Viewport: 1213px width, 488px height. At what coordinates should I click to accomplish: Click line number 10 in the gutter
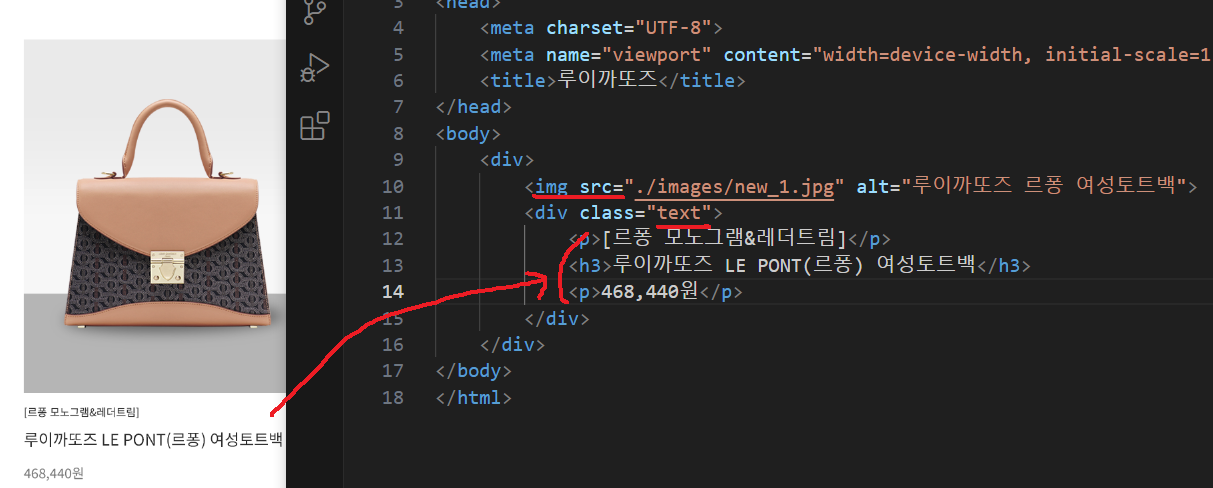pos(391,185)
